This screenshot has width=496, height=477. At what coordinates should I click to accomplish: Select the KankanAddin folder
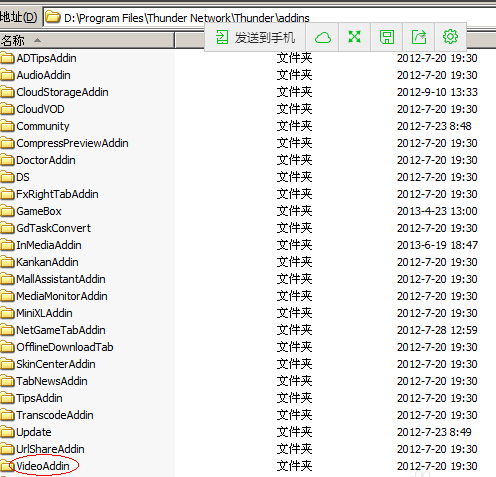pos(47,262)
